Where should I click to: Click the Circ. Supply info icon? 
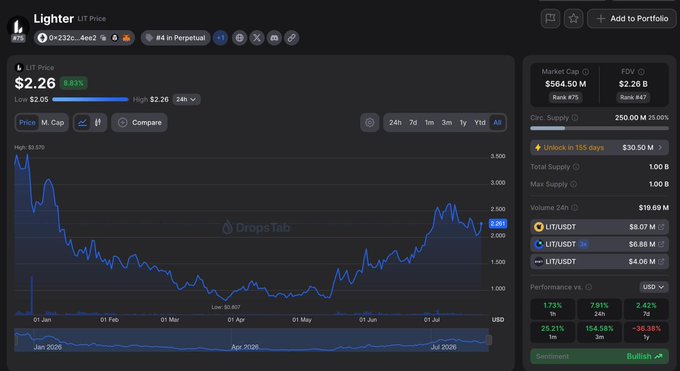(575, 118)
